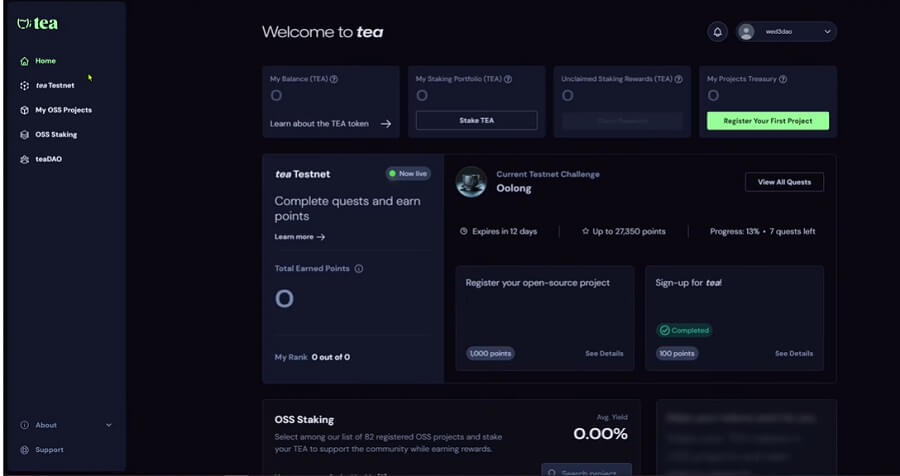Click the disabled Claim Rewards button
The width and height of the screenshot is (900, 476).
pos(622,121)
